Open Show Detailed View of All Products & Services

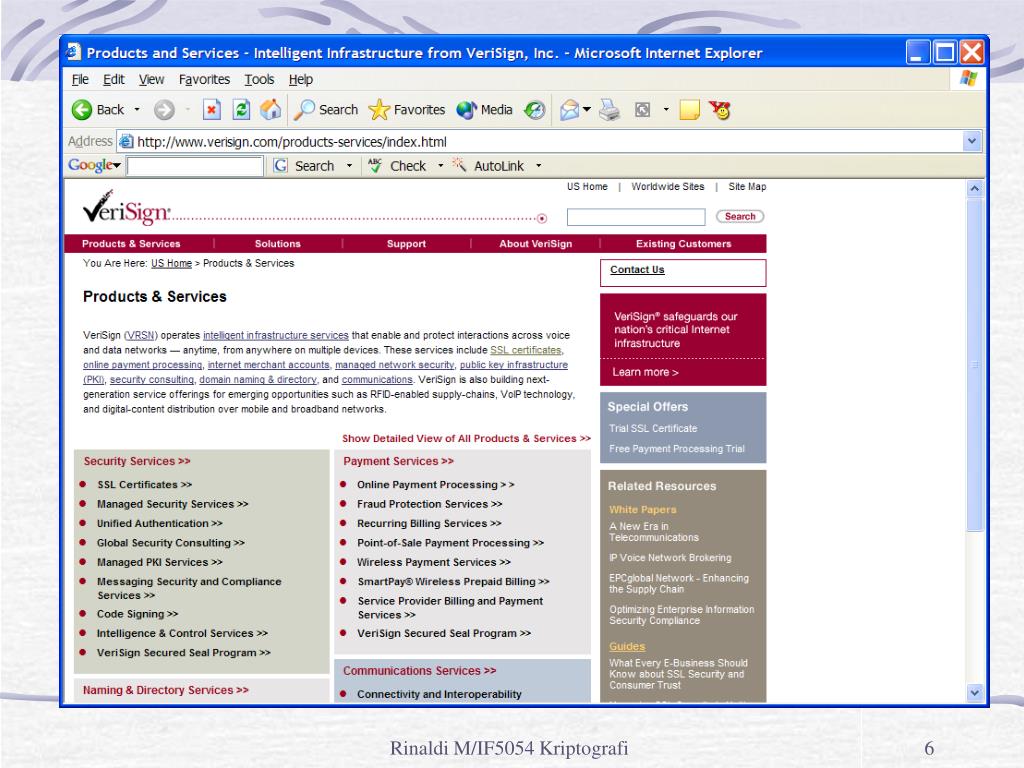coord(466,439)
